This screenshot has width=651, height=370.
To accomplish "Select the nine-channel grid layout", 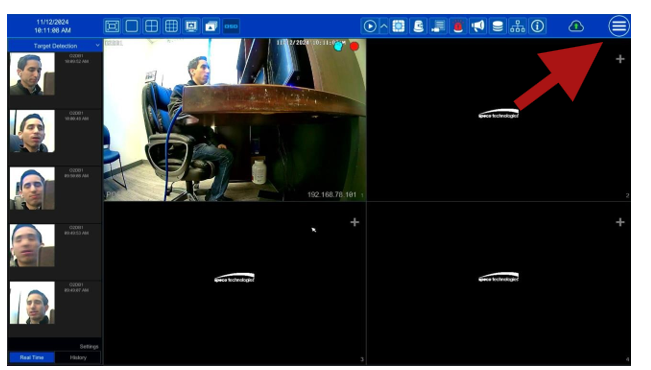I will pos(171,26).
